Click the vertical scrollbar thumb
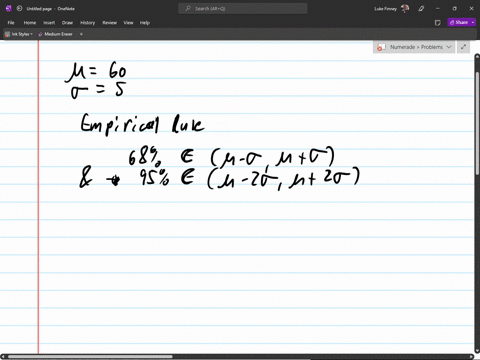The width and height of the screenshot is (480, 360). [477, 123]
